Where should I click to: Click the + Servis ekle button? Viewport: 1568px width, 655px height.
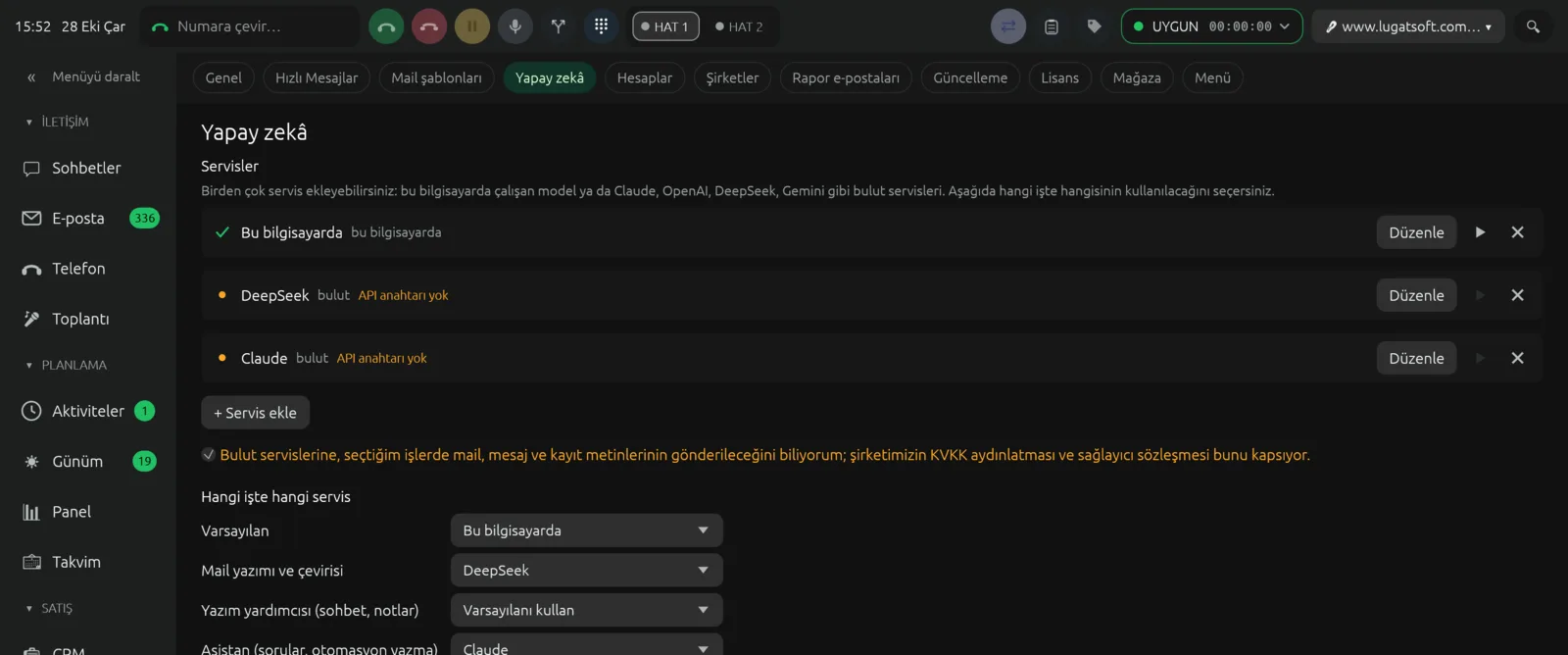coord(255,413)
